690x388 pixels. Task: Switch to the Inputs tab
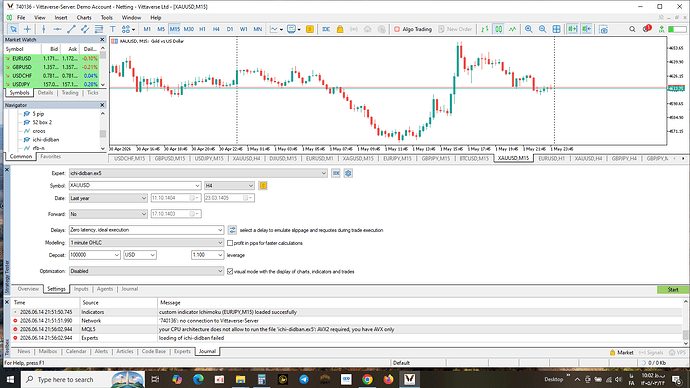tap(81, 289)
